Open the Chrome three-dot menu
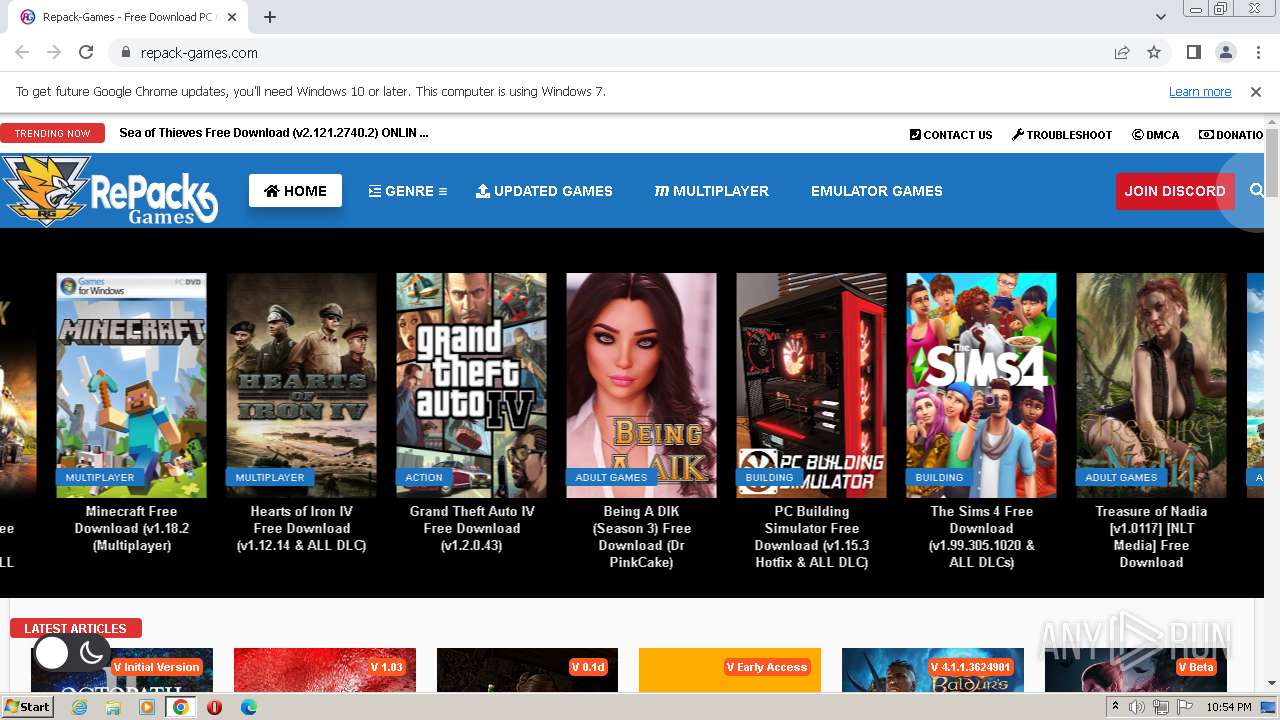This screenshot has width=1280, height=720. (x=1257, y=53)
